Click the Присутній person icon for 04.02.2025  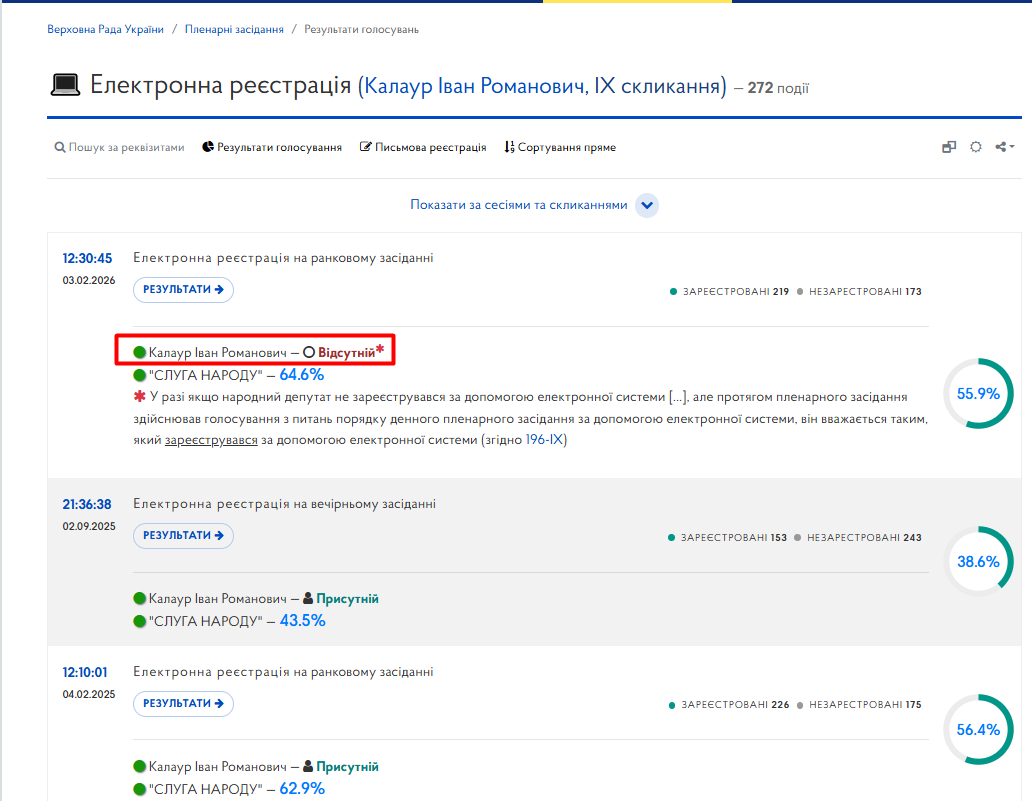click(307, 766)
